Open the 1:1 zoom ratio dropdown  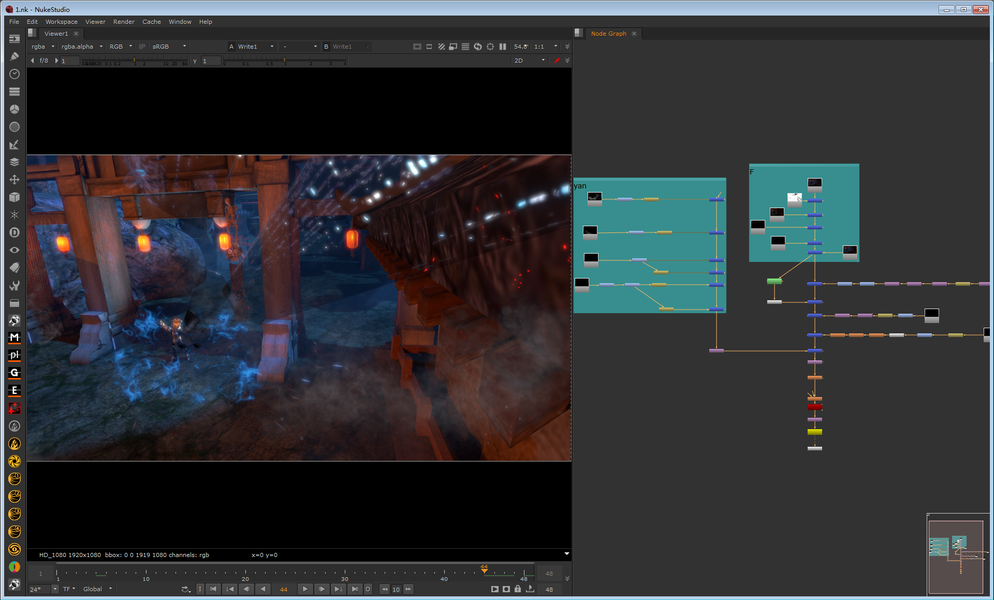[x=546, y=47]
